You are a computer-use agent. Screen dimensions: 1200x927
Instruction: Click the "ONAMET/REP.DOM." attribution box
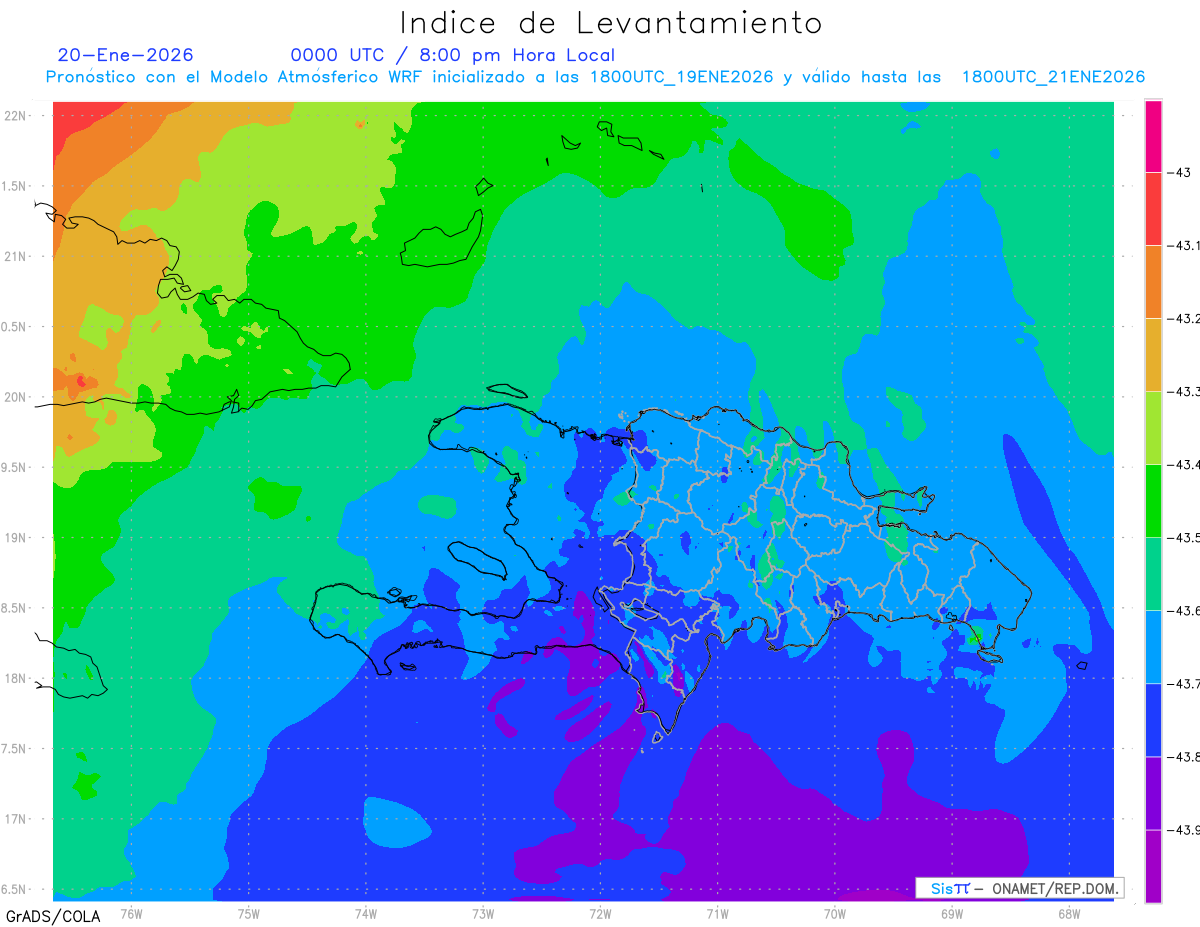click(x=1019, y=888)
